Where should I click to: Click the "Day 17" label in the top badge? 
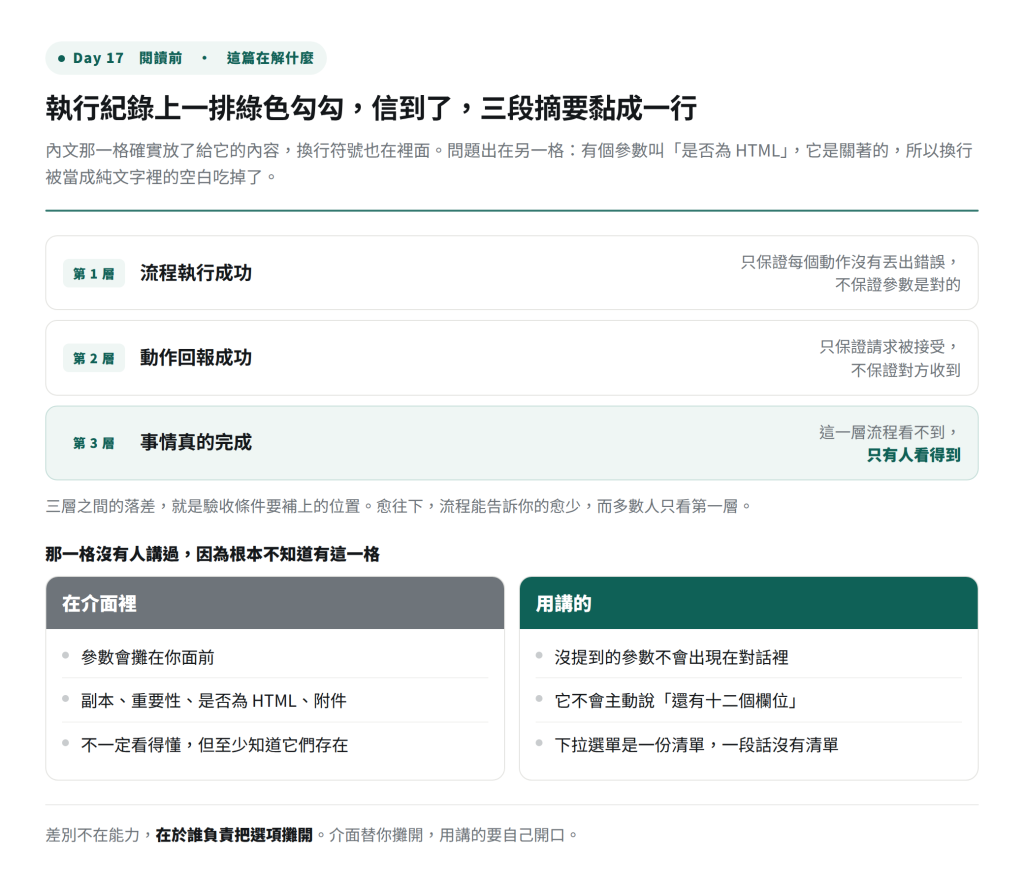tap(98, 58)
